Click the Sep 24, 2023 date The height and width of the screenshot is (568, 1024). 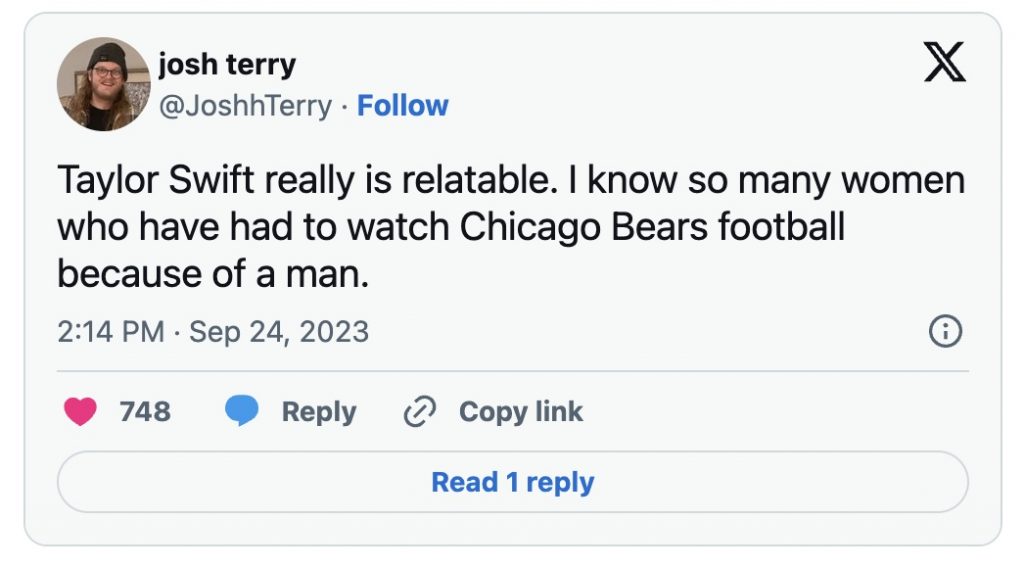[x=279, y=332]
